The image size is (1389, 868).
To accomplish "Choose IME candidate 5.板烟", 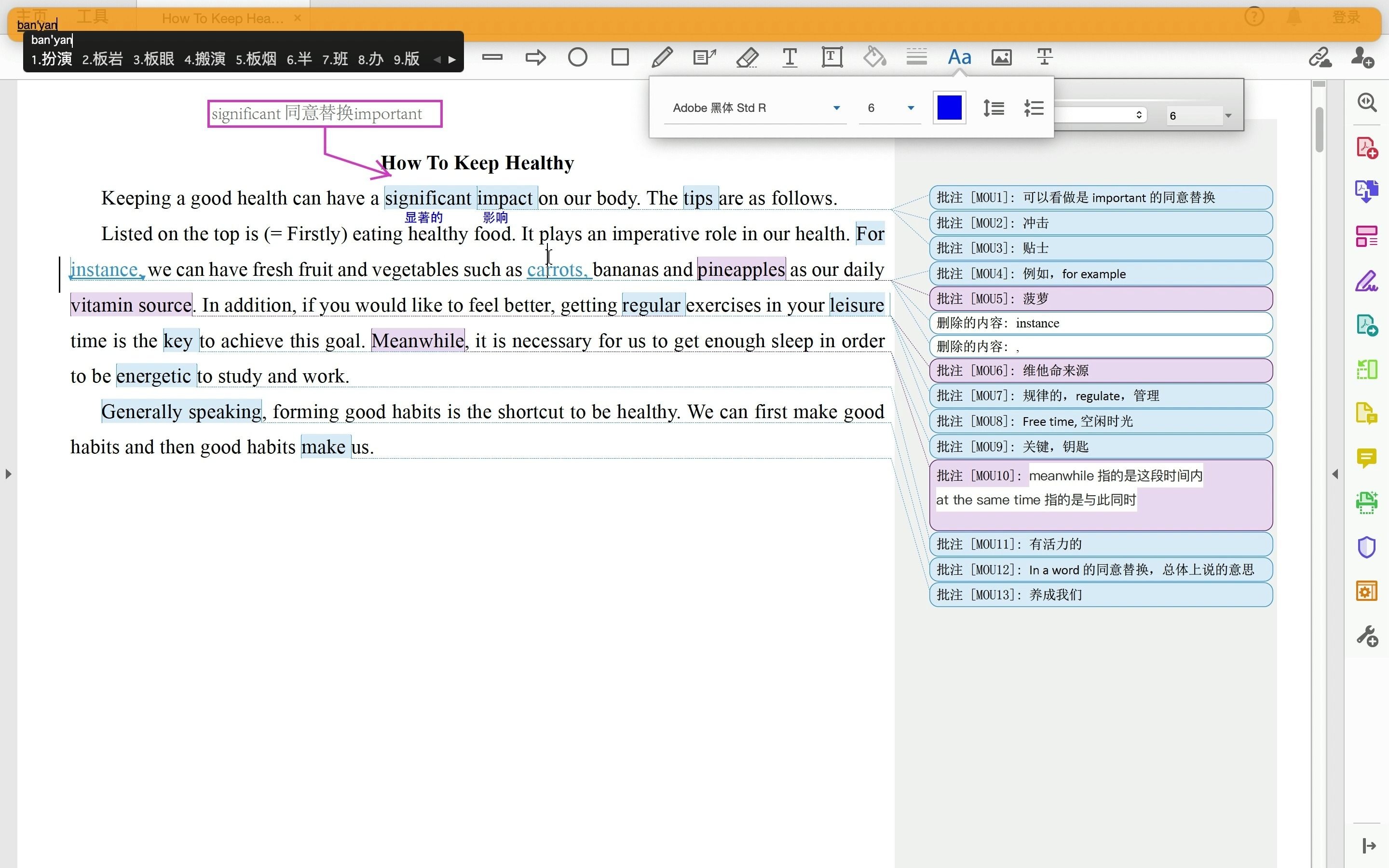I will tap(256, 59).
